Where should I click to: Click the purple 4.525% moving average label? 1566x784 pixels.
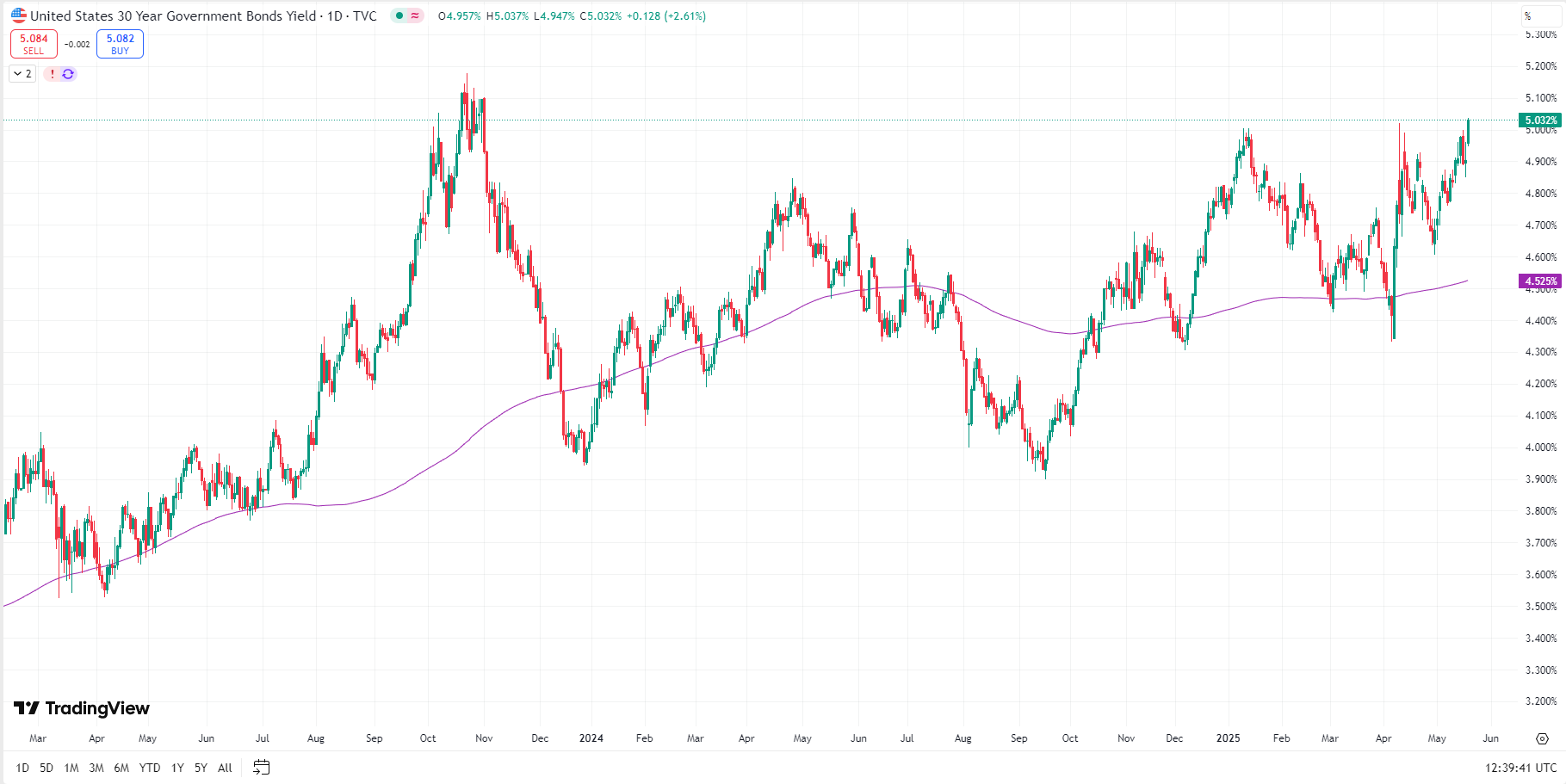(1540, 281)
